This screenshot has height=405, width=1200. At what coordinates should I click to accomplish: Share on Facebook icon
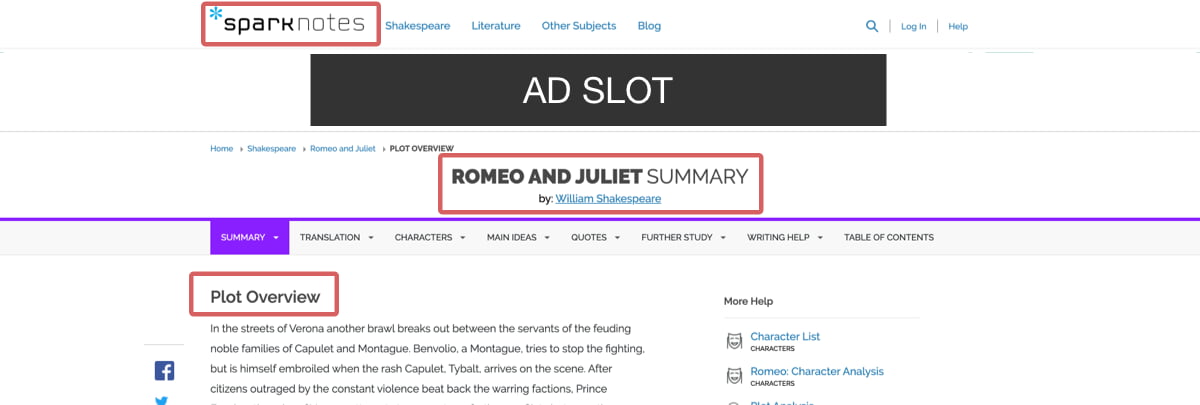coord(165,371)
